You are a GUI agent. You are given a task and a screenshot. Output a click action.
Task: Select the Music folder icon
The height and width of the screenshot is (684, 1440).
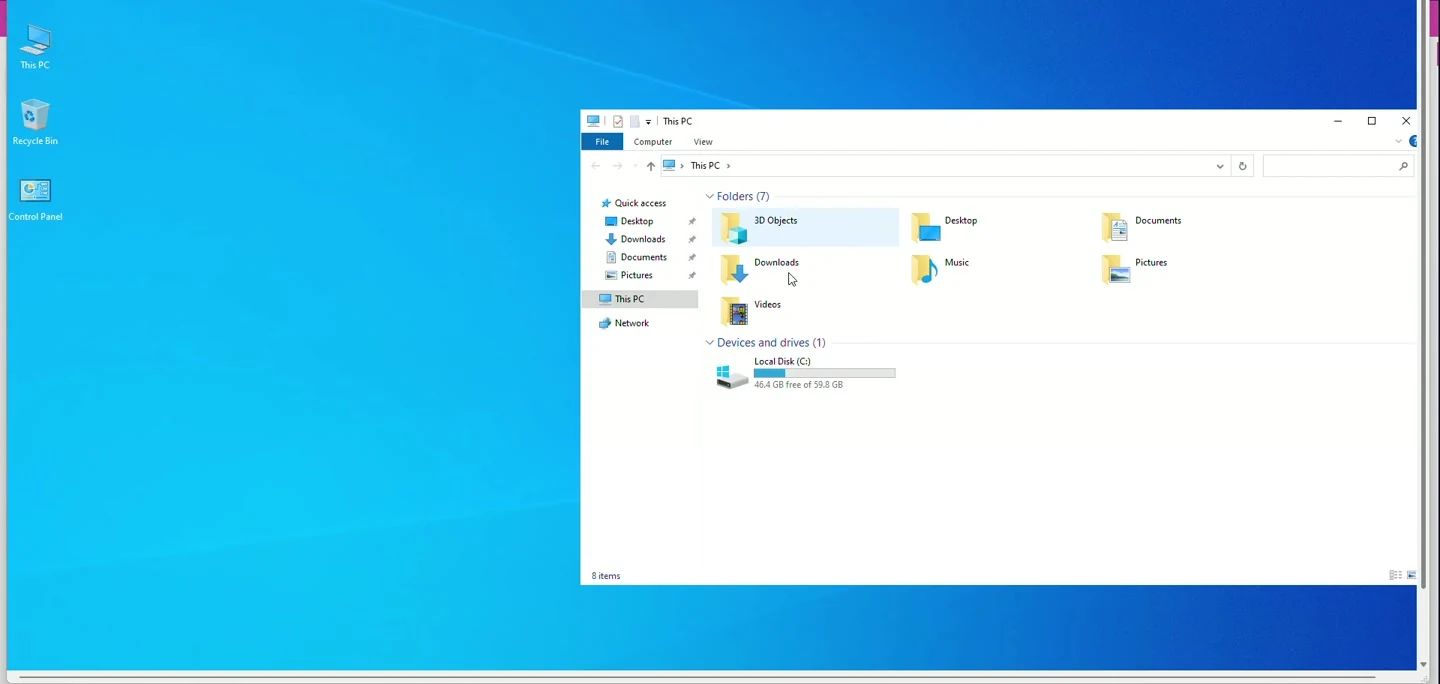point(926,270)
